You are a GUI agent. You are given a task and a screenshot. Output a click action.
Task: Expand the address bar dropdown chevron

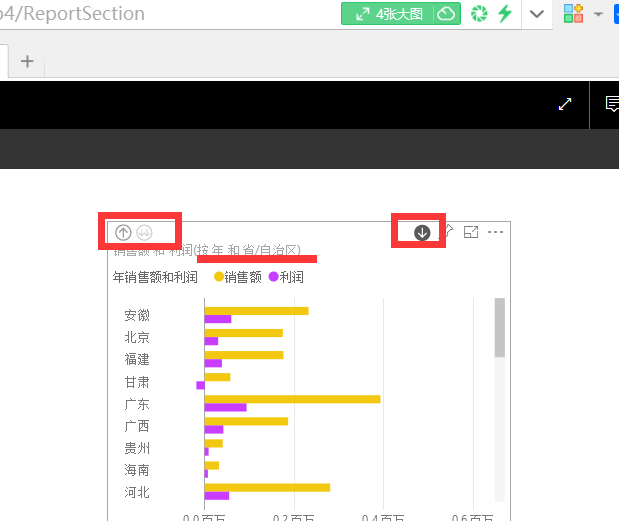point(537,14)
